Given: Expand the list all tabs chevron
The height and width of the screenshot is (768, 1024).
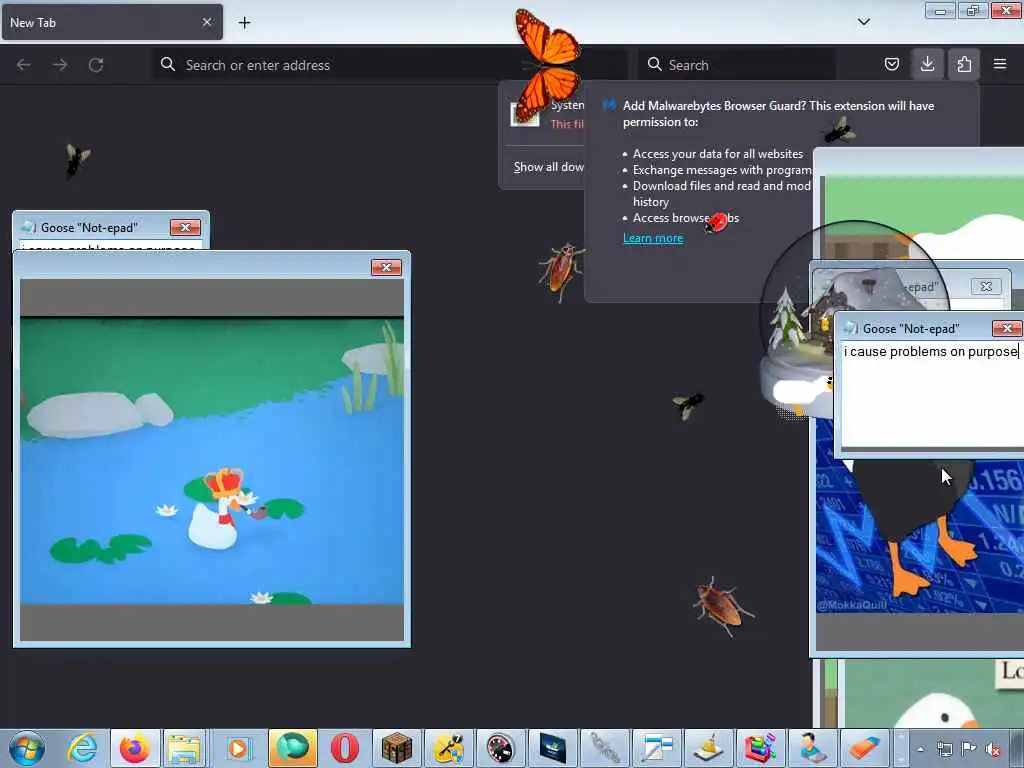Looking at the screenshot, I should [x=864, y=22].
